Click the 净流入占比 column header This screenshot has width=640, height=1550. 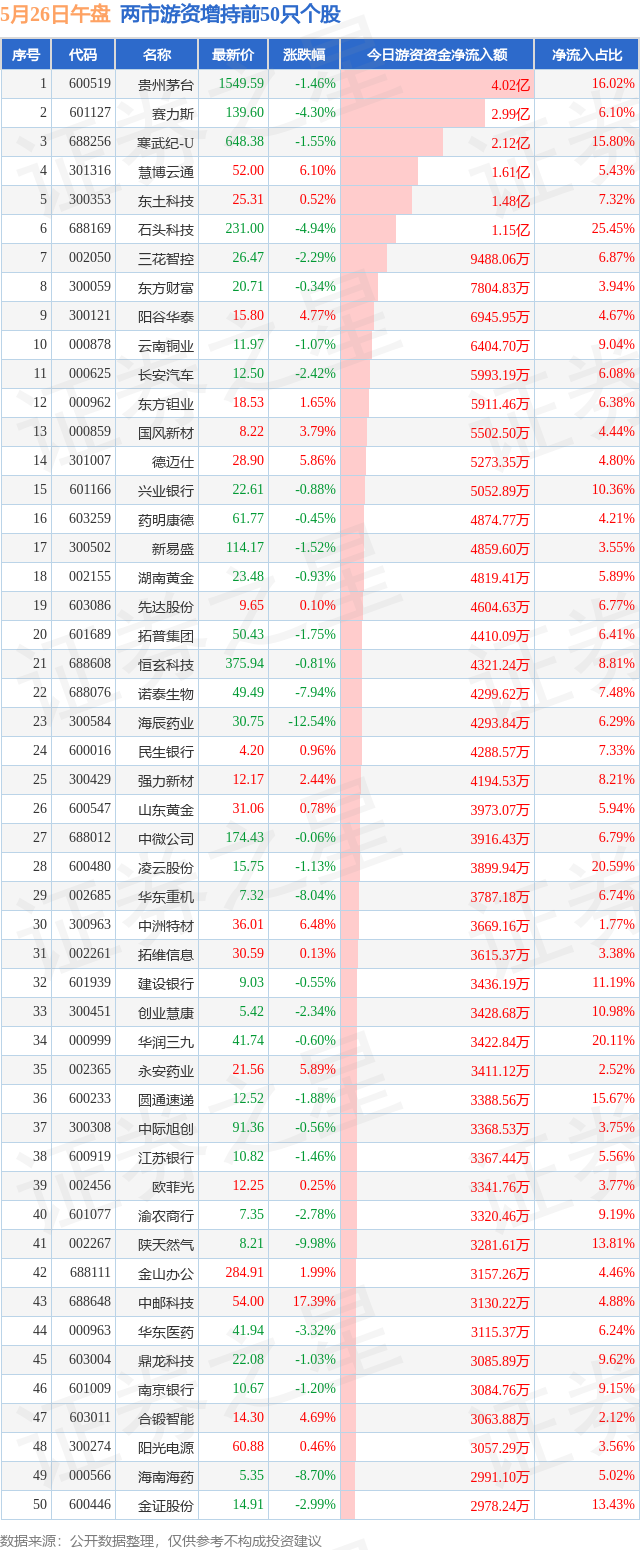[587, 55]
